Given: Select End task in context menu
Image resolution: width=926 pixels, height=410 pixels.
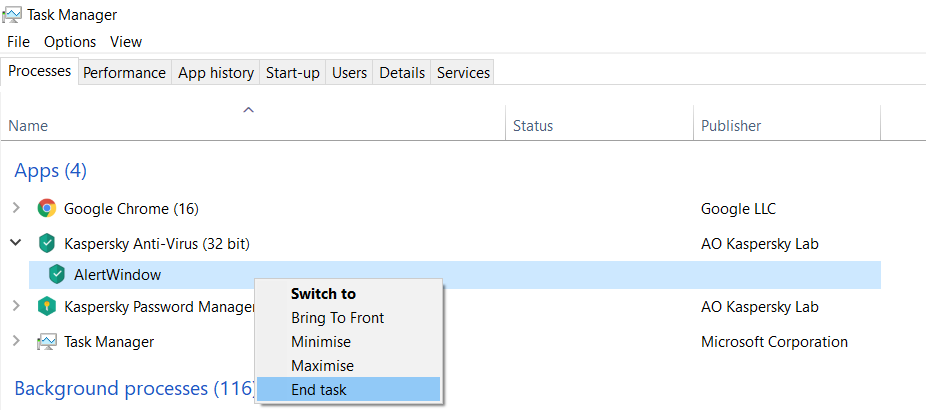Looking at the screenshot, I should tap(319, 390).
